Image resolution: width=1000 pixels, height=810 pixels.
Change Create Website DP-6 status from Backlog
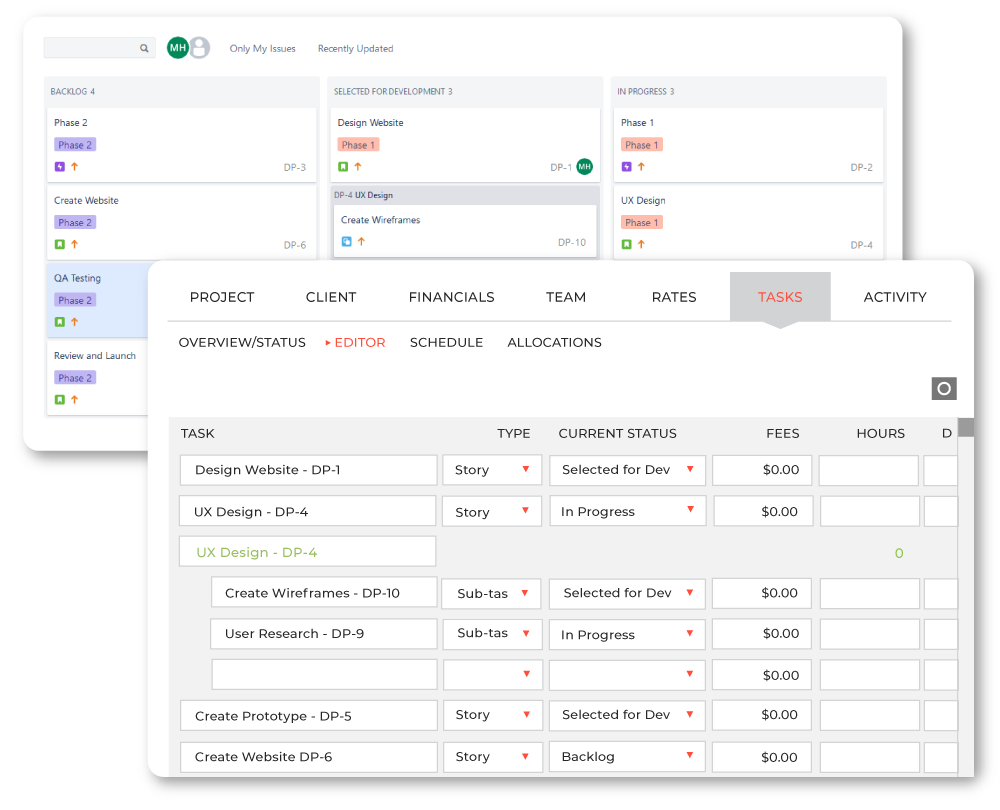[627, 757]
